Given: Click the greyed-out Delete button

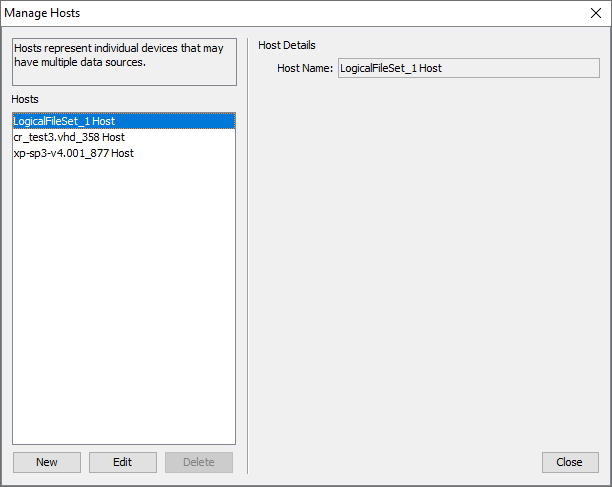Looking at the screenshot, I should (198, 462).
